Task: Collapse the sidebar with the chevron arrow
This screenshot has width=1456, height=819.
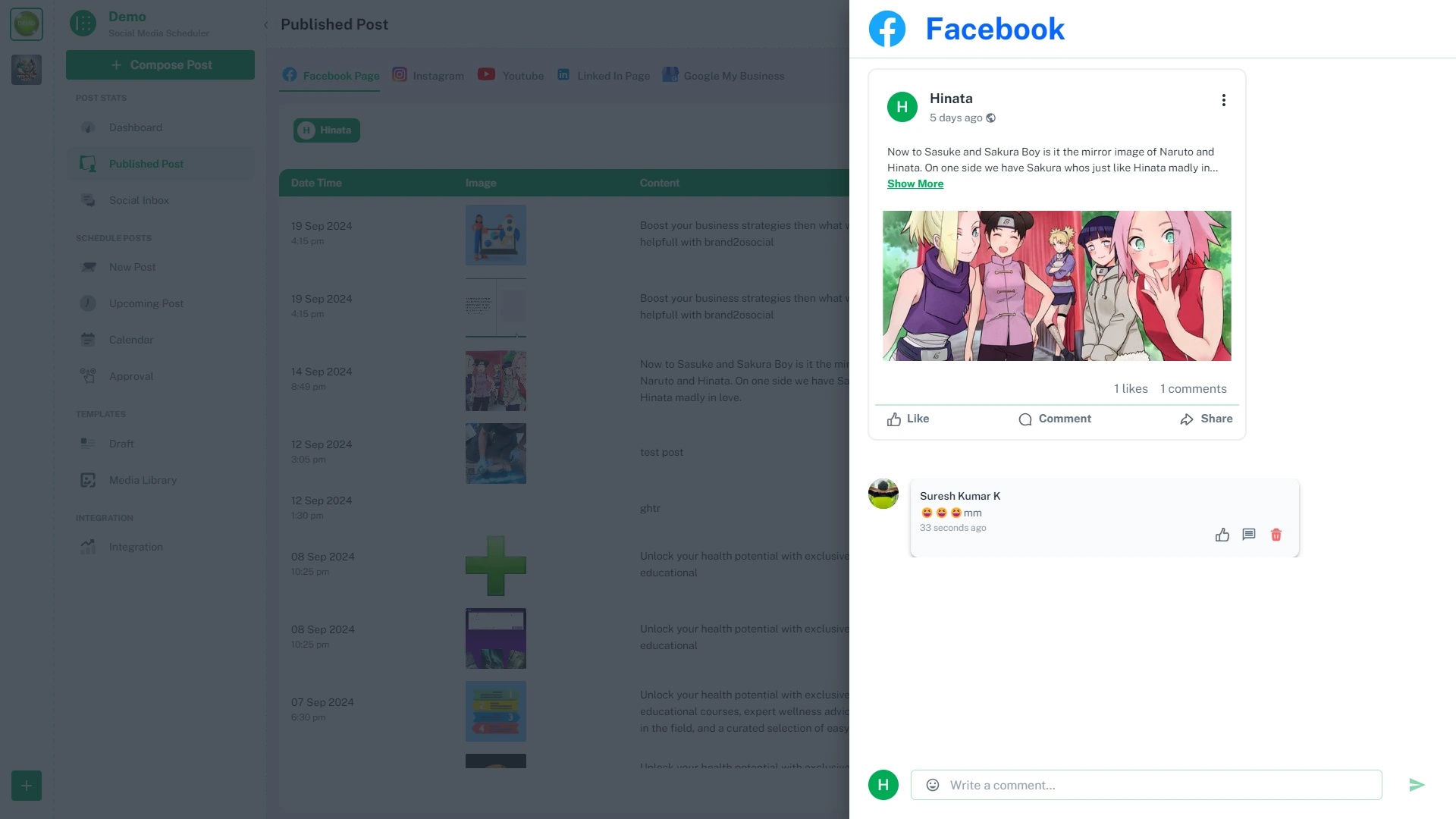Action: [266, 25]
